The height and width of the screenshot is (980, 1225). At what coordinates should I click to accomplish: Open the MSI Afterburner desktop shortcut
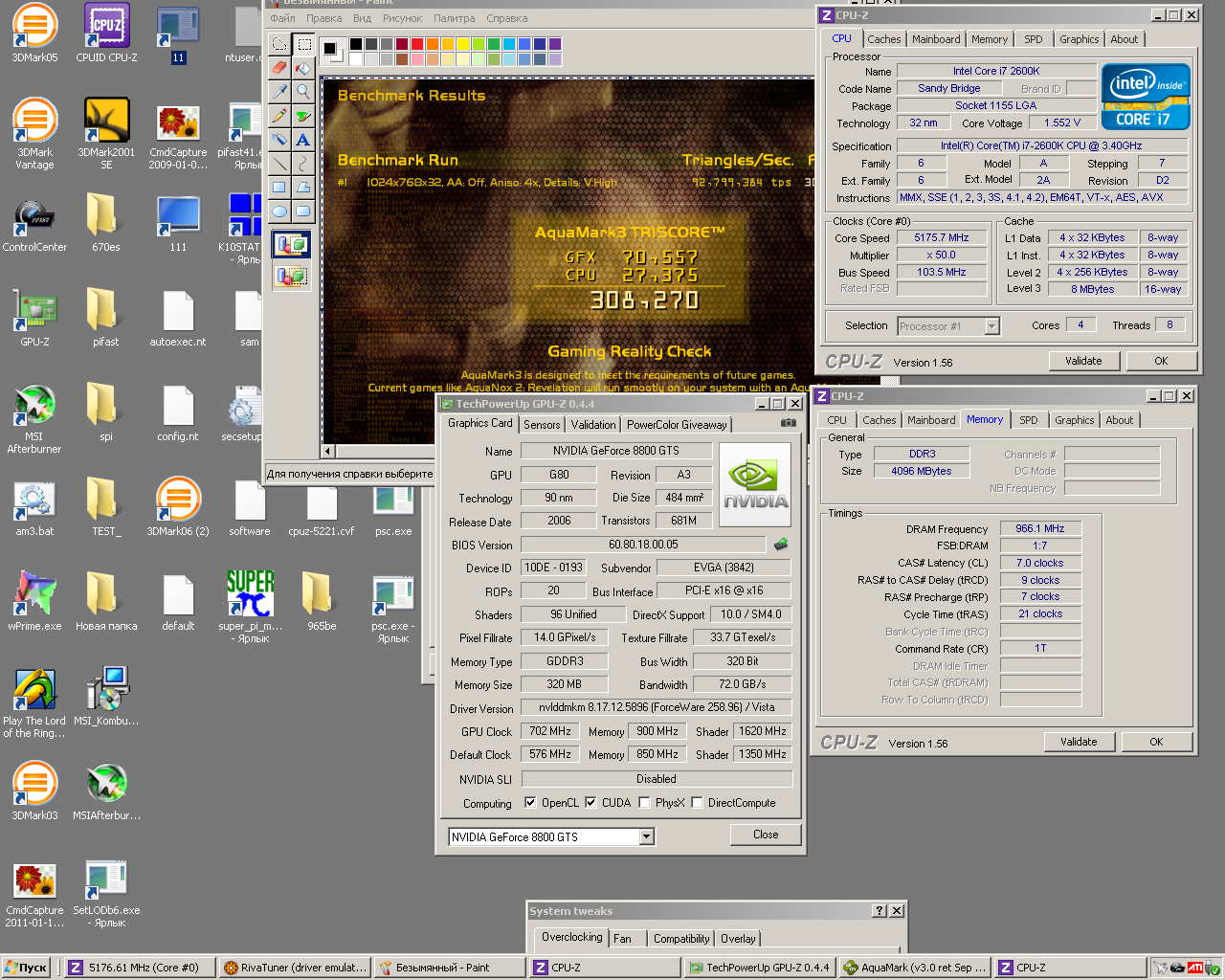coord(34,418)
